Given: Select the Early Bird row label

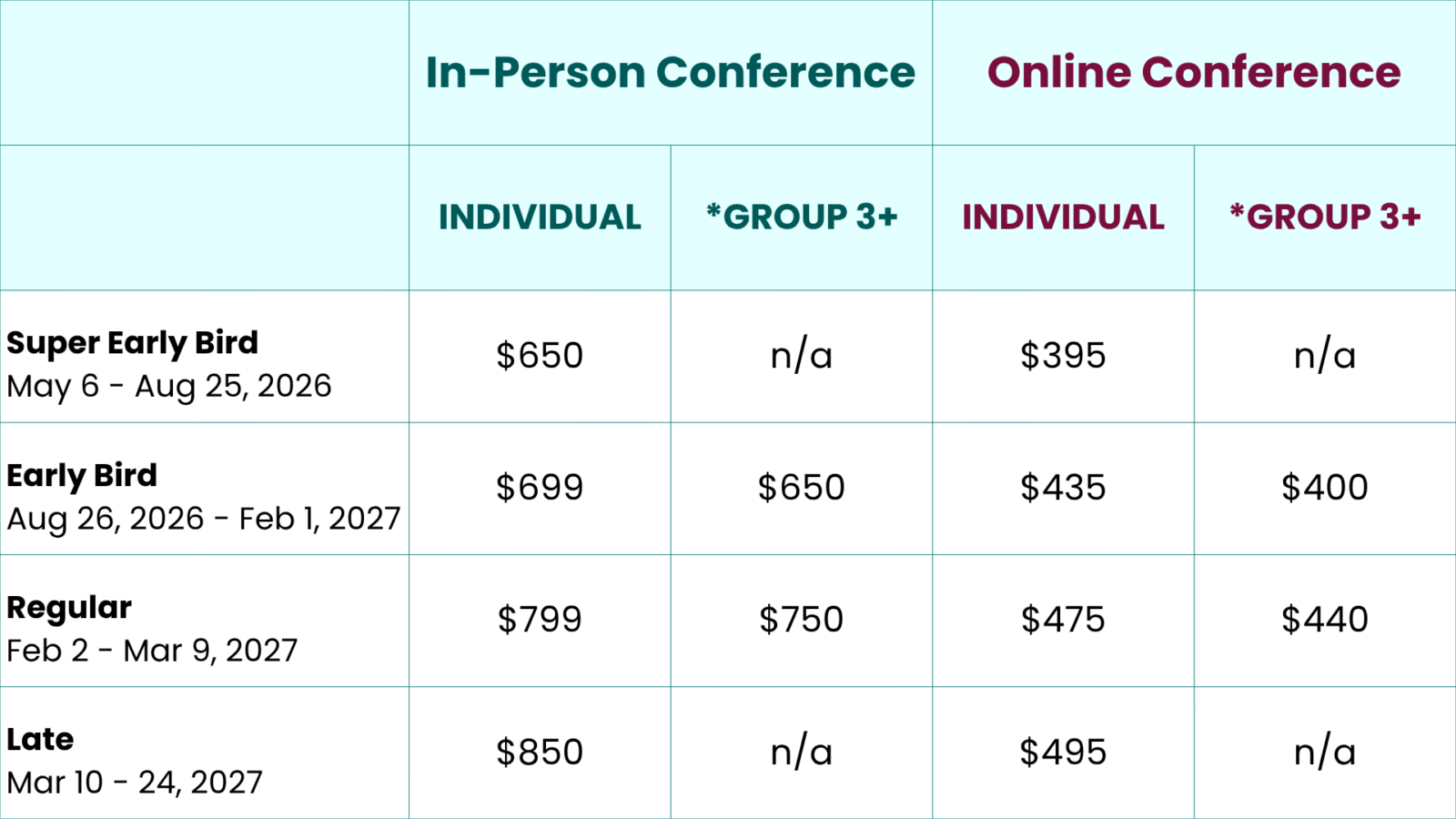Looking at the screenshot, I should [x=82, y=475].
